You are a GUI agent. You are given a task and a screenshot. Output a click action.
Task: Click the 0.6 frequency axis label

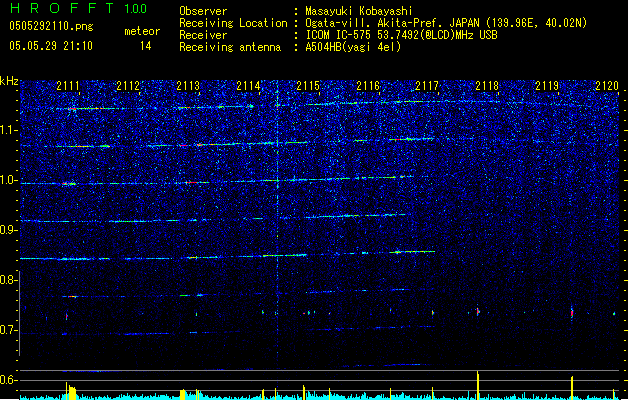pos(8,380)
